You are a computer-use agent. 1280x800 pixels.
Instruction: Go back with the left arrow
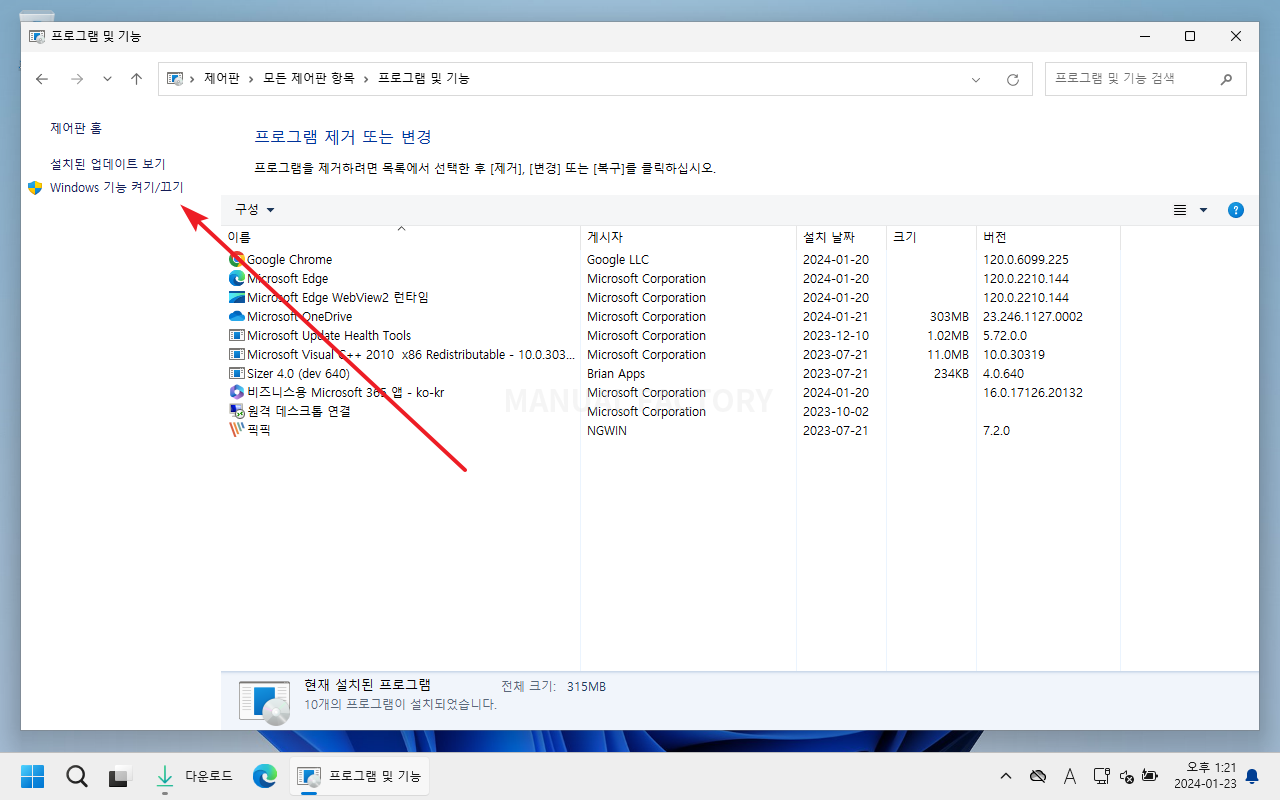[42, 79]
